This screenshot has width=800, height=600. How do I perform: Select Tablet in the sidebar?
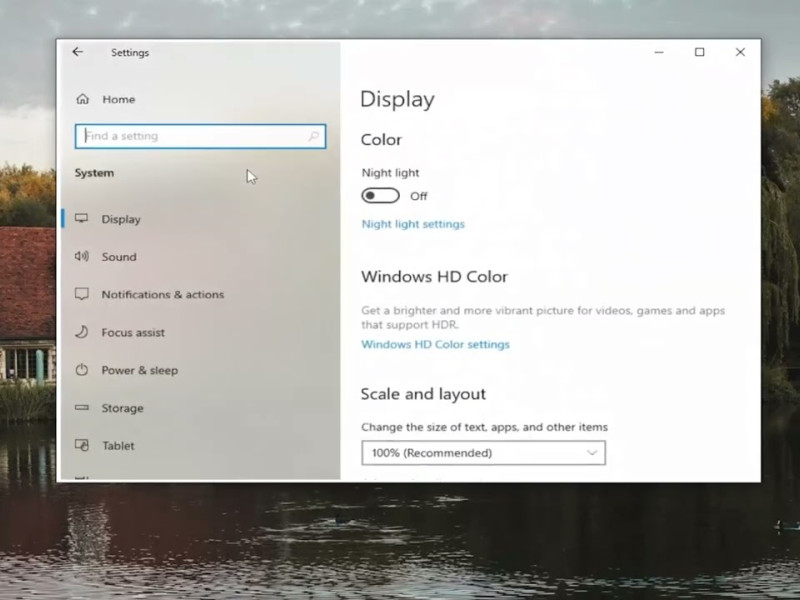[x=201, y=445]
